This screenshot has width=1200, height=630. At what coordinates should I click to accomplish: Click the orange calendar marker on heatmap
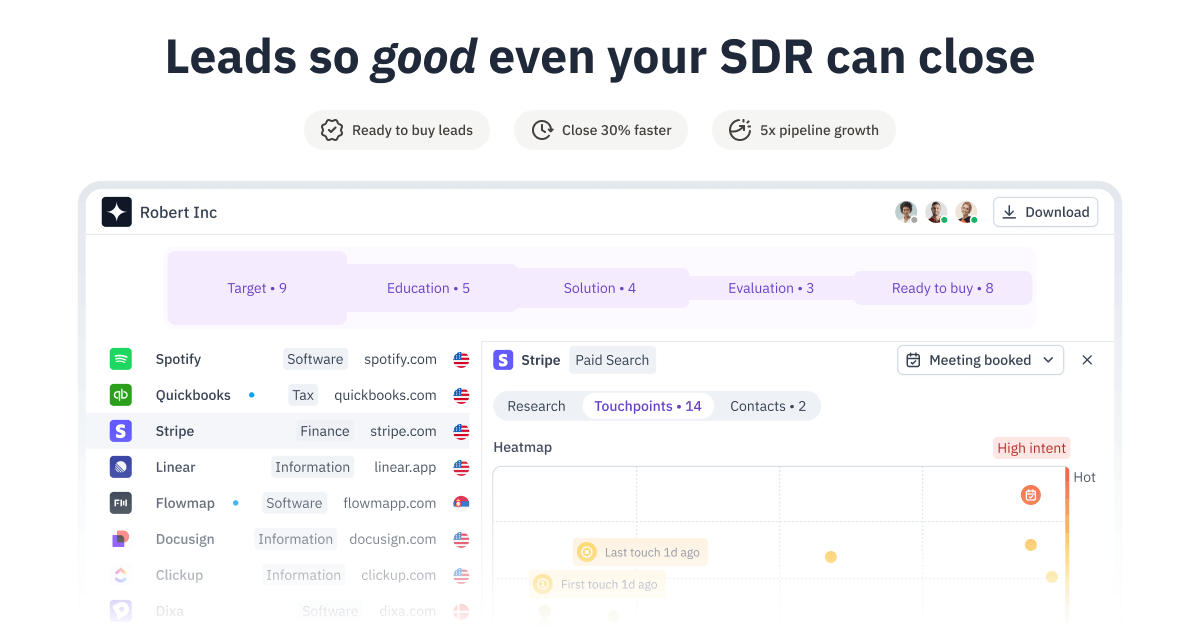(1031, 495)
